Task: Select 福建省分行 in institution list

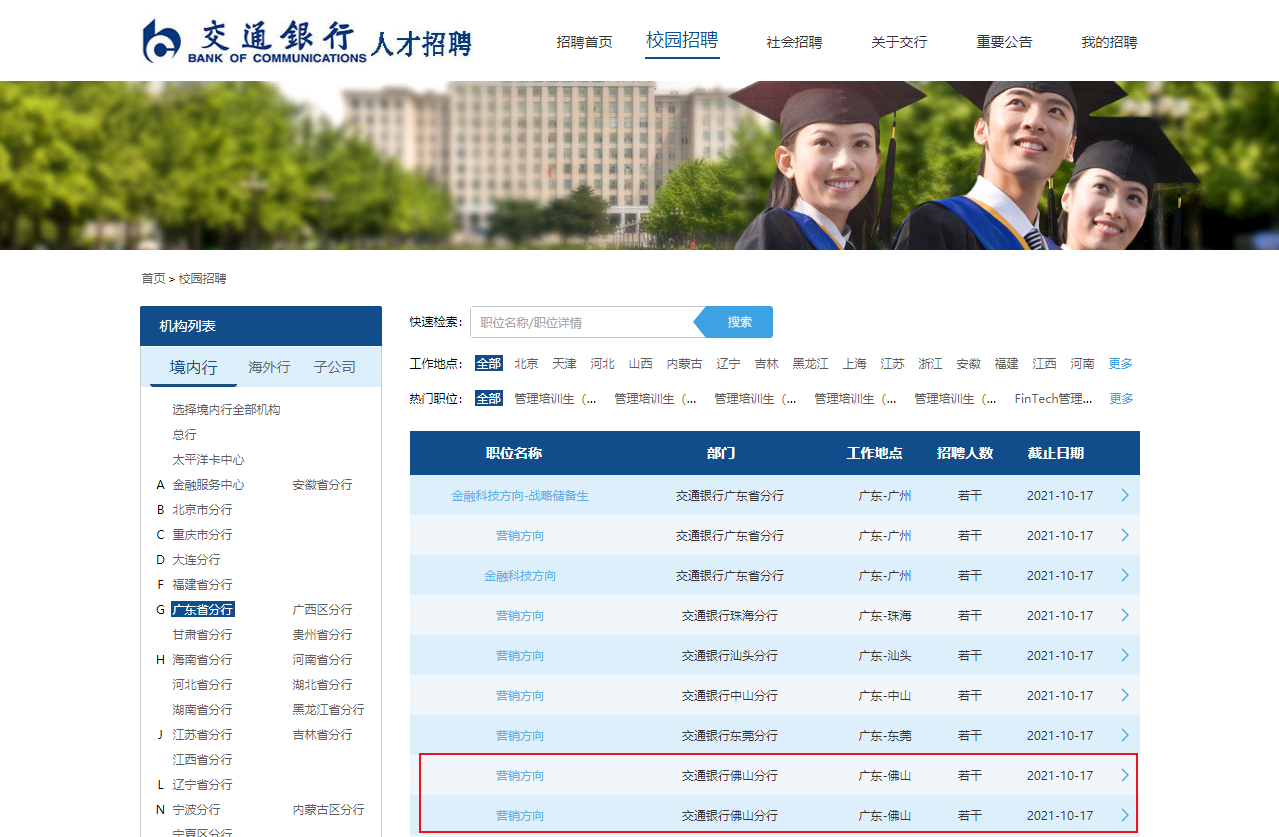Action: (x=202, y=584)
